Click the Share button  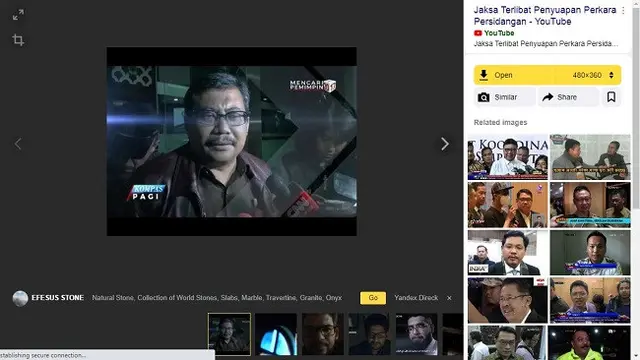click(568, 97)
